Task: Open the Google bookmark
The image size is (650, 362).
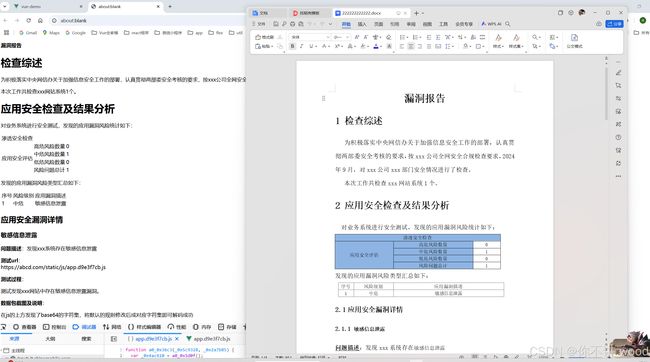Action: tap(75, 33)
